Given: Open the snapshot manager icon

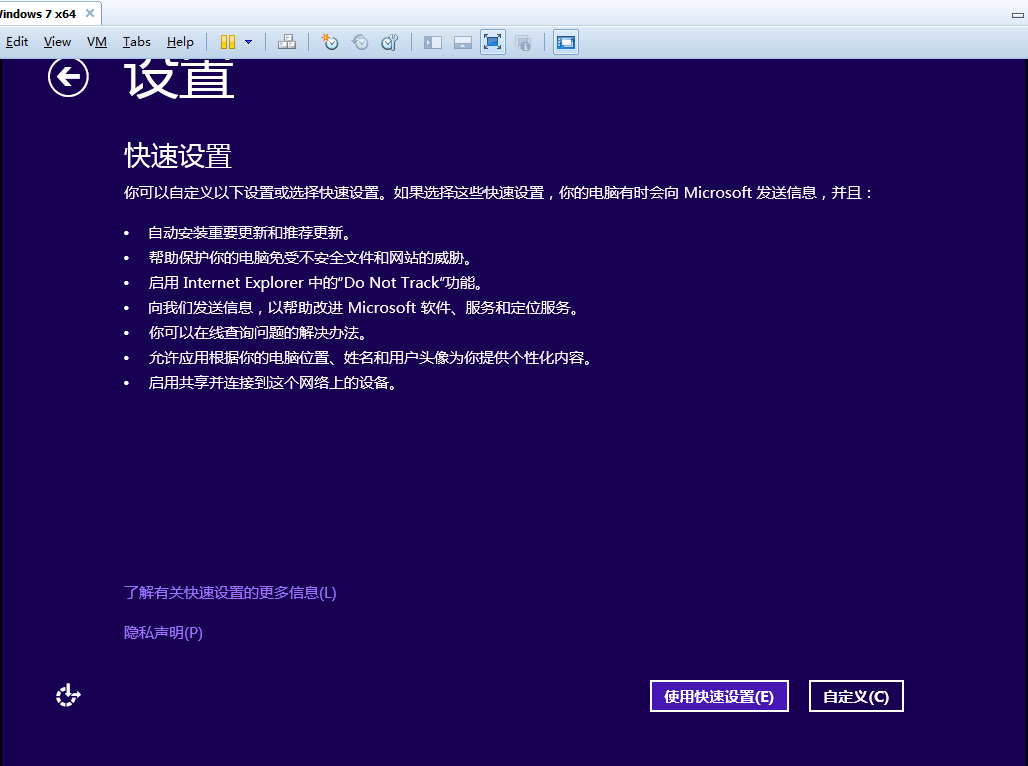Looking at the screenshot, I should [390, 42].
